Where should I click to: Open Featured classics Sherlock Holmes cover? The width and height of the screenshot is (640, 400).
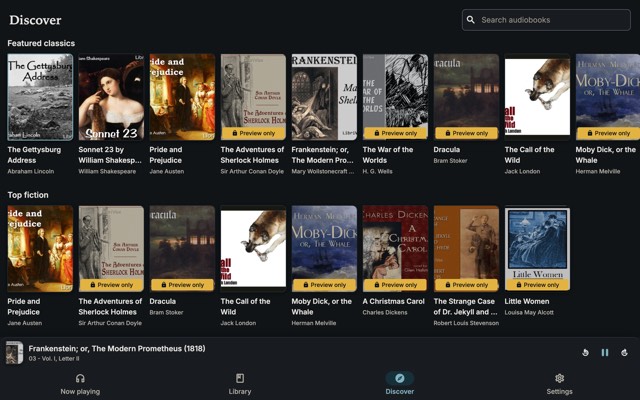point(253,97)
